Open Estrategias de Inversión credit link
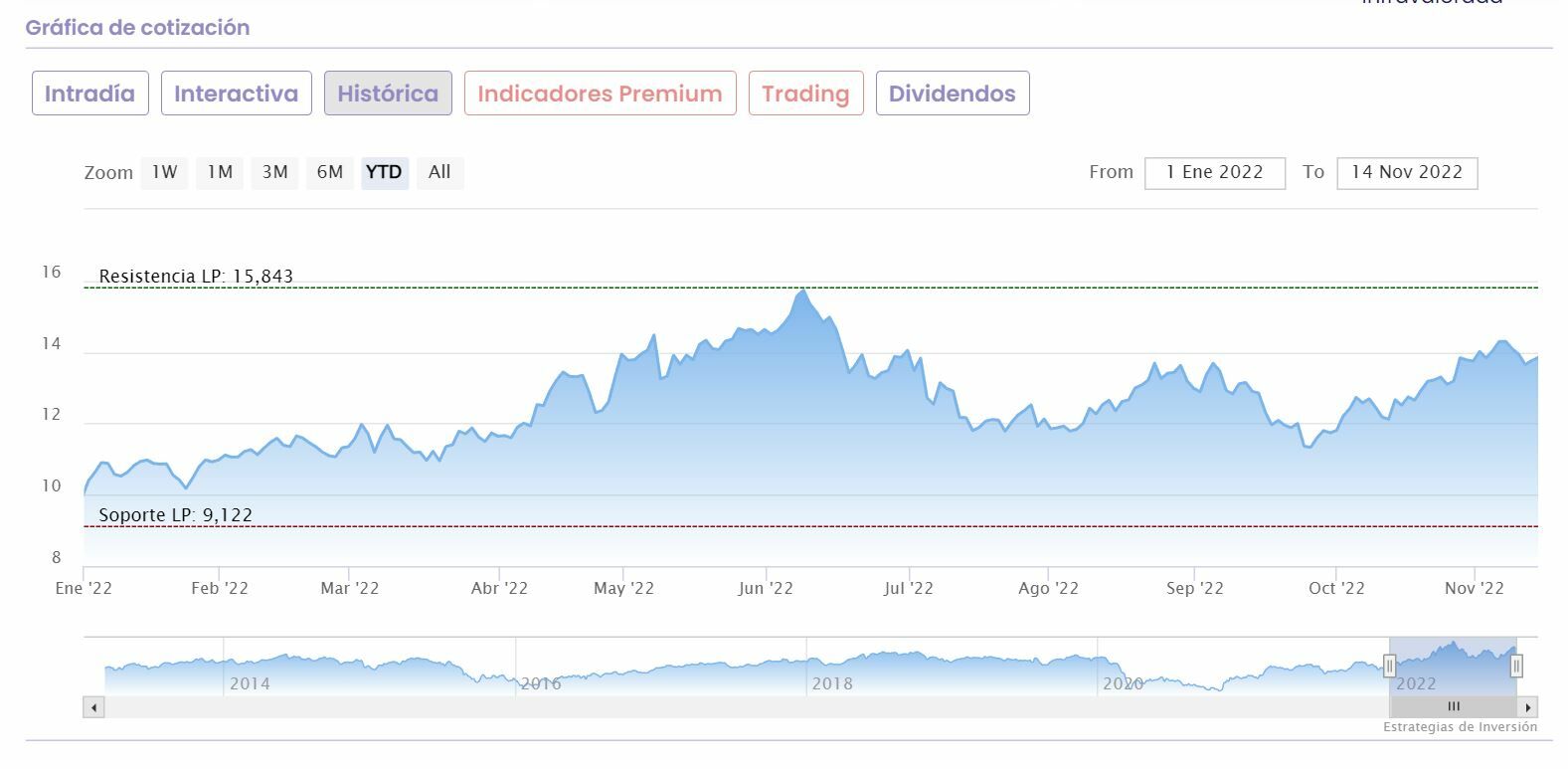 [1460, 727]
